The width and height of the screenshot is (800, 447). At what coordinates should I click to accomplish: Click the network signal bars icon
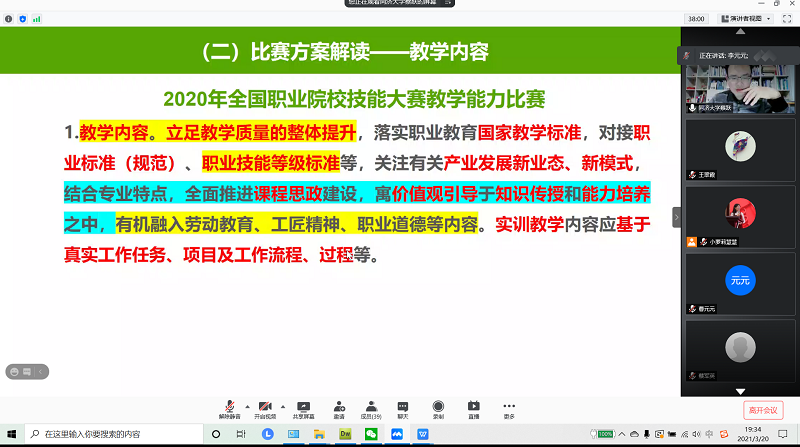click(x=36, y=18)
